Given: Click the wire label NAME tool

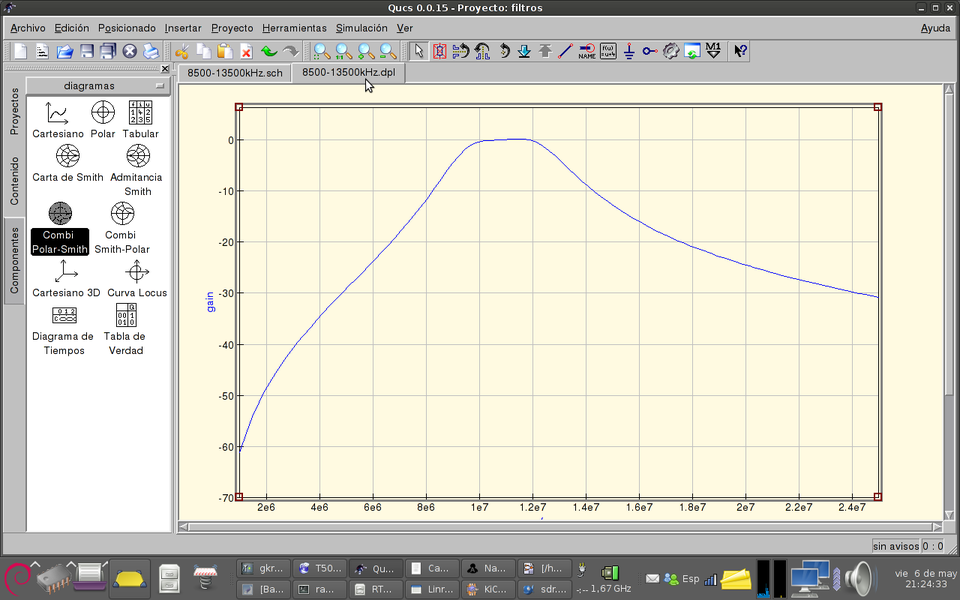Looking at the screenshot, I should [587, 50].
